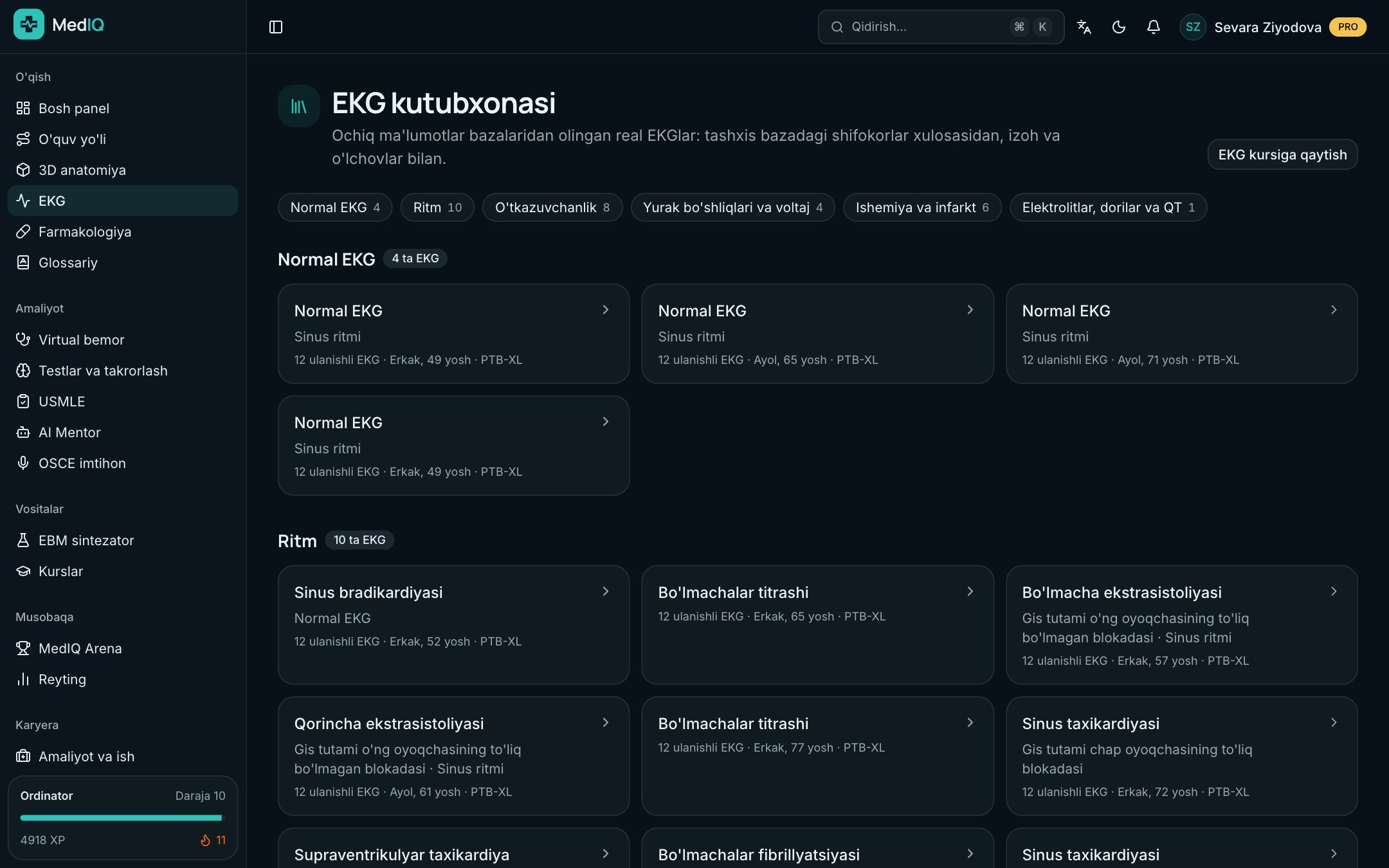The height and width of the screenshot is (868, 1389).
Task: Filter by Ritm category chip
Action: (x=437, y=207)
